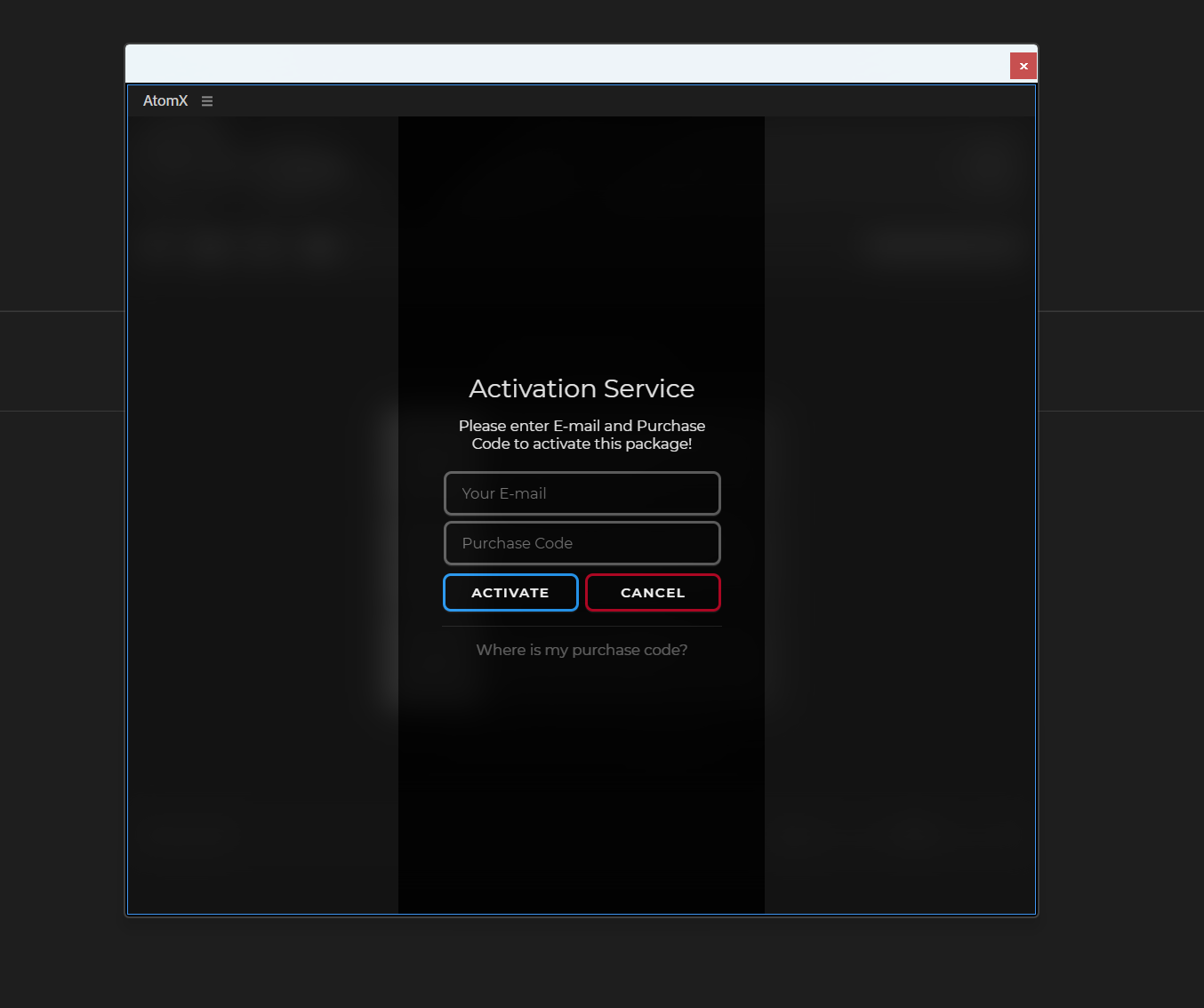Select the AtomX panel title tab
Screen dimensions: 1204x1008
[x=165, y=101]
